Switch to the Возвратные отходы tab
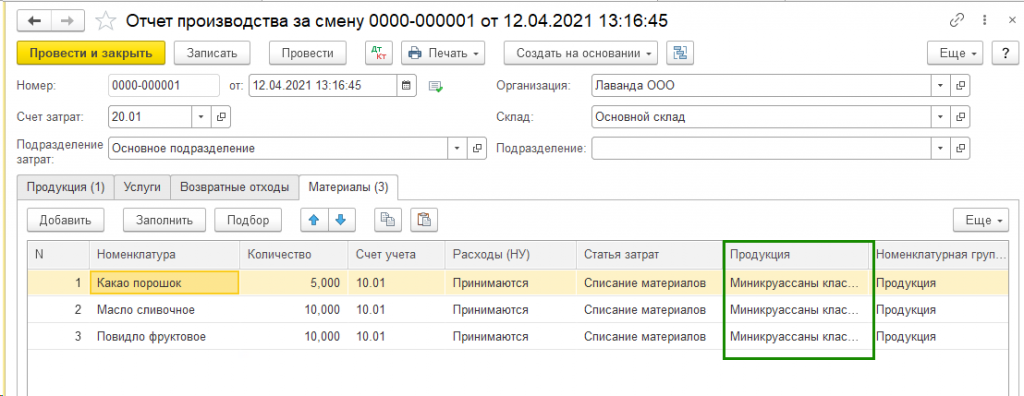The image size is (1024, 396). coord(234,187)
